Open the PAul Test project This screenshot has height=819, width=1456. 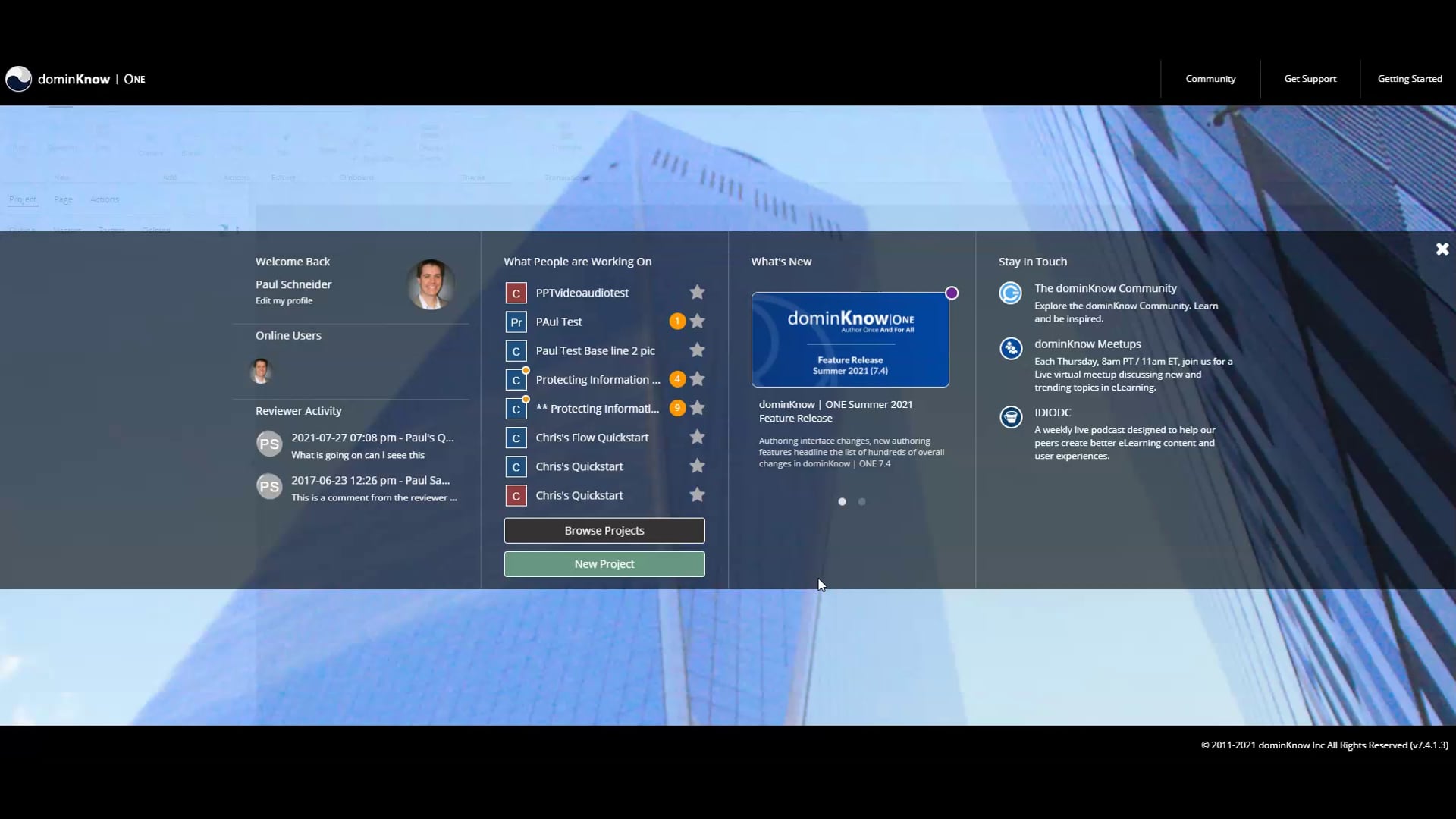(x=559, y=322)
